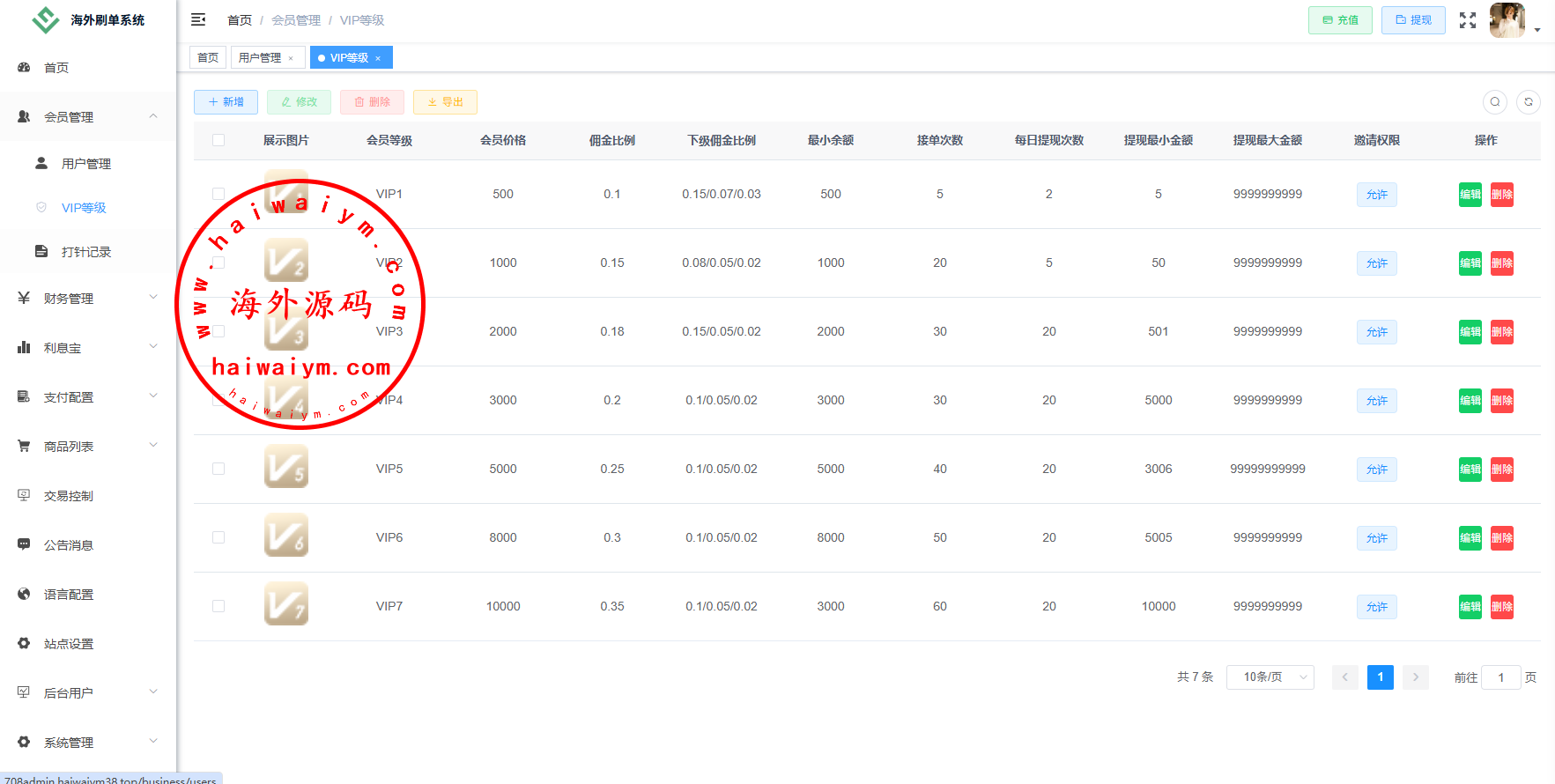Image resolution: width=1555 pixels, height=784 pixels.
Task: Click the fullscreen toggle icon
Action: coord(1467,20)
